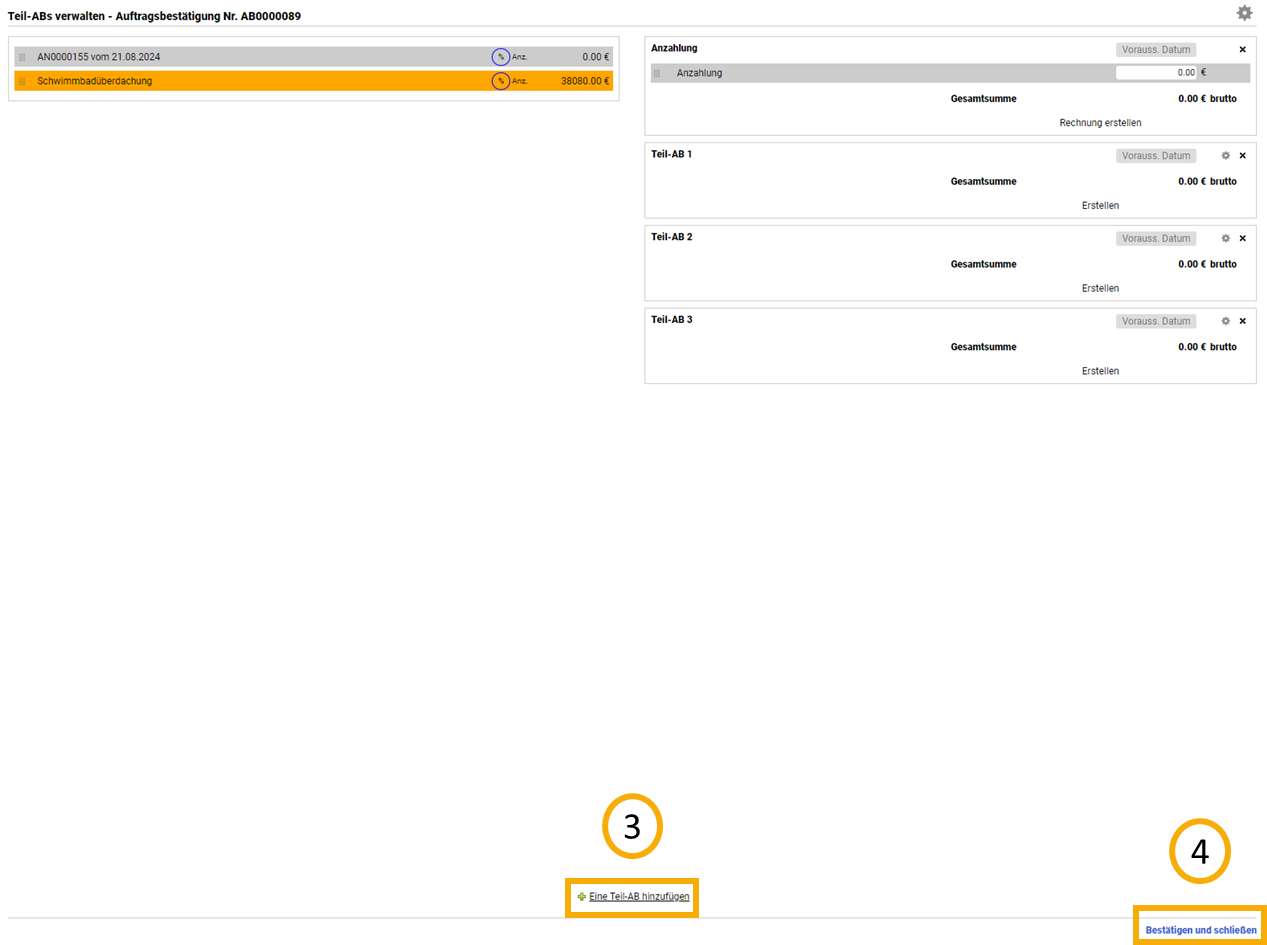Delete Teil-AB 2 using X icon
Screen dimensions: 1267x945
coord(1243,239)
